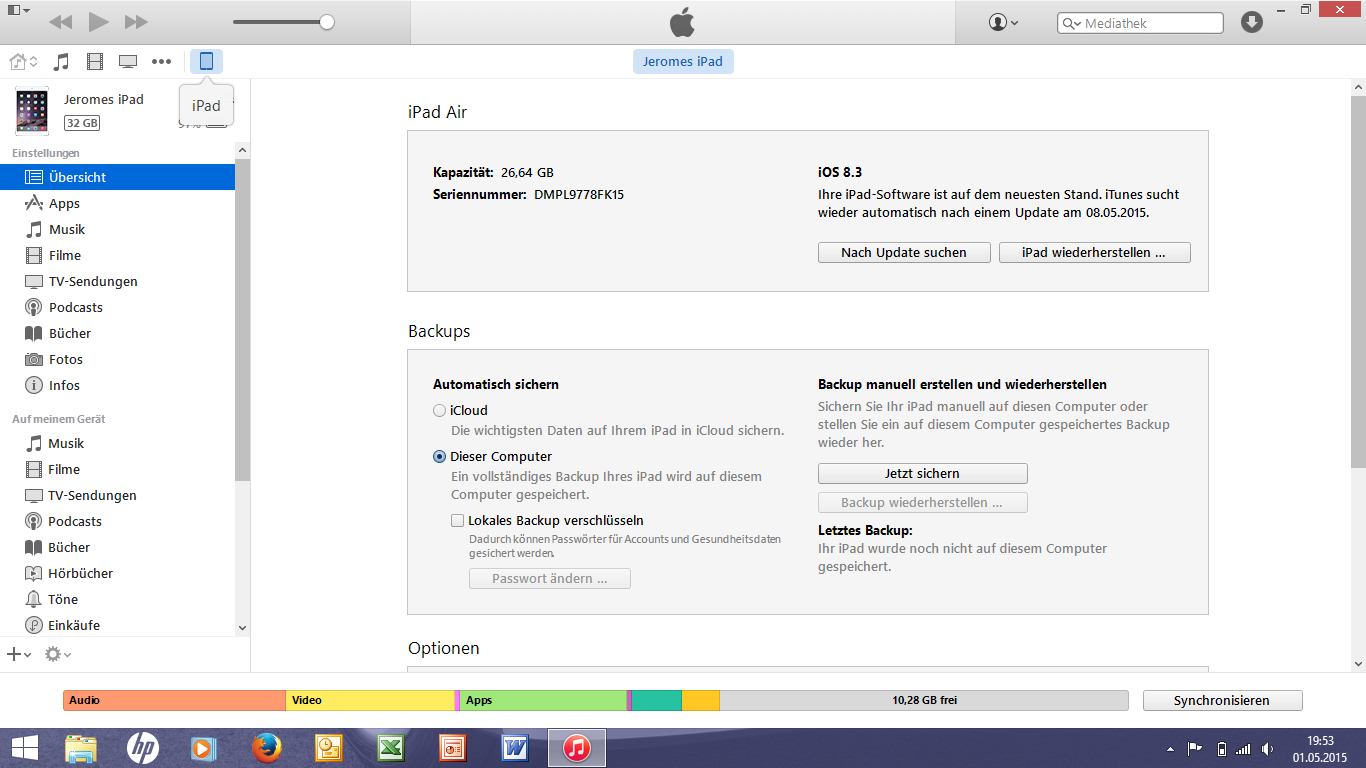This screenshot has height=768, width=1366.
Task: Open PowerPoint from the taskbar
Action: click(x=452, y=748)
